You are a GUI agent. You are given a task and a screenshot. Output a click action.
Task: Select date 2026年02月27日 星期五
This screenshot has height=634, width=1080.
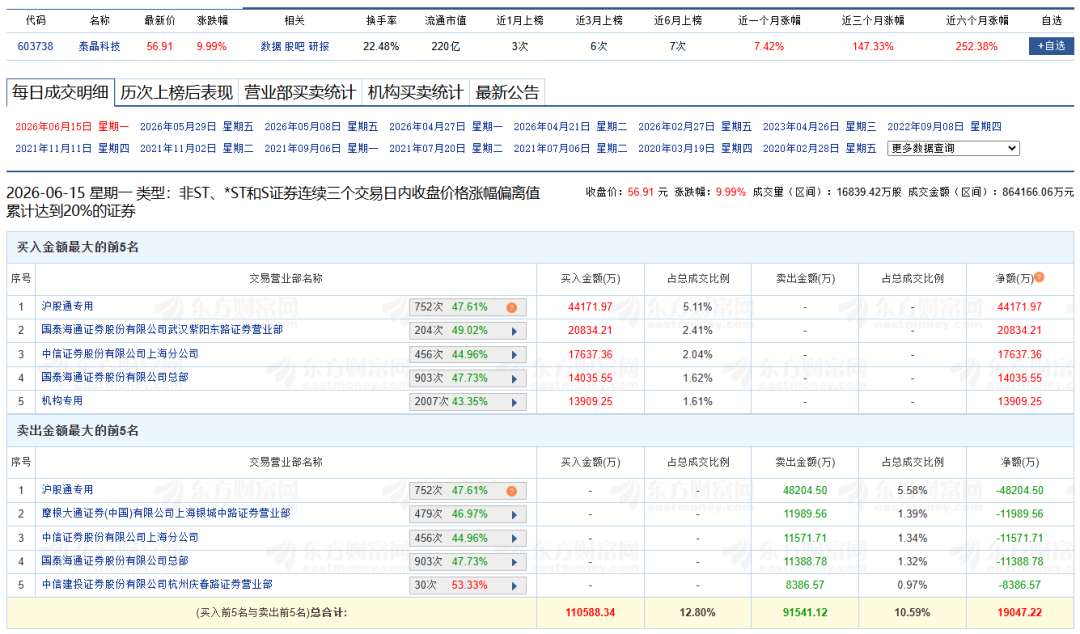click(695, 126)
